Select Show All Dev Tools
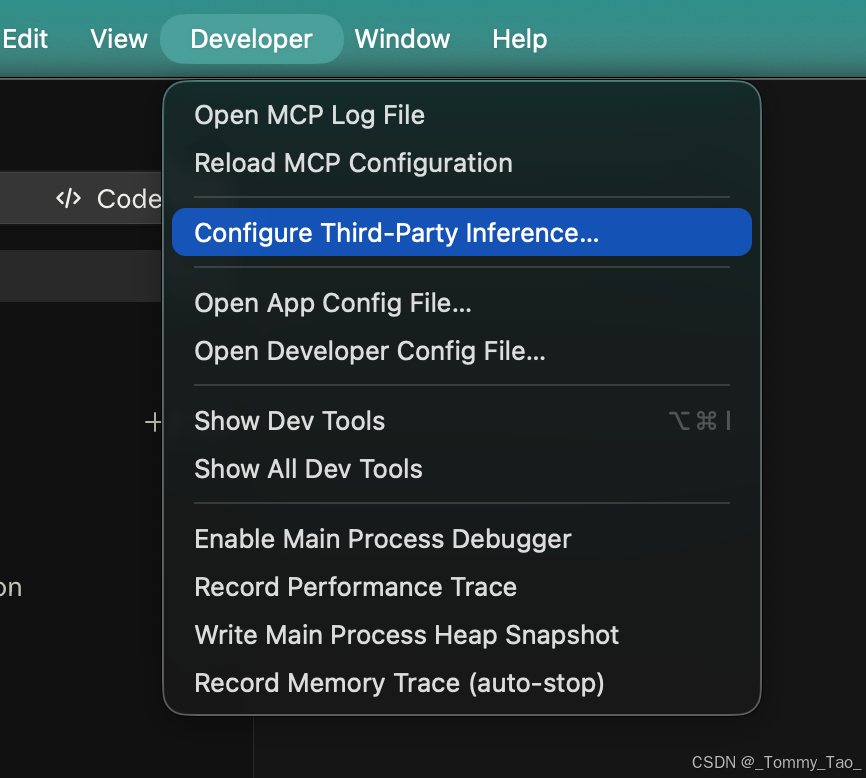 tap(462, 469)
